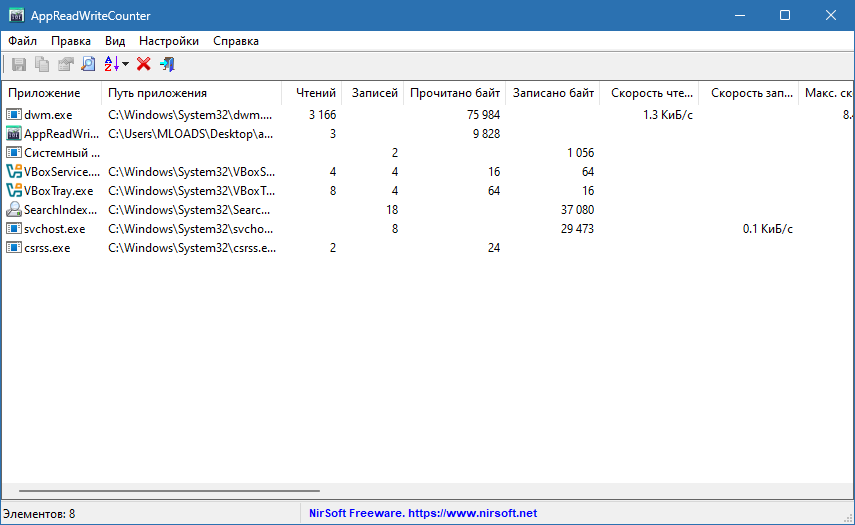Click the Exit door icon
This screenshot has height=525, width=855.
[167, 64]
